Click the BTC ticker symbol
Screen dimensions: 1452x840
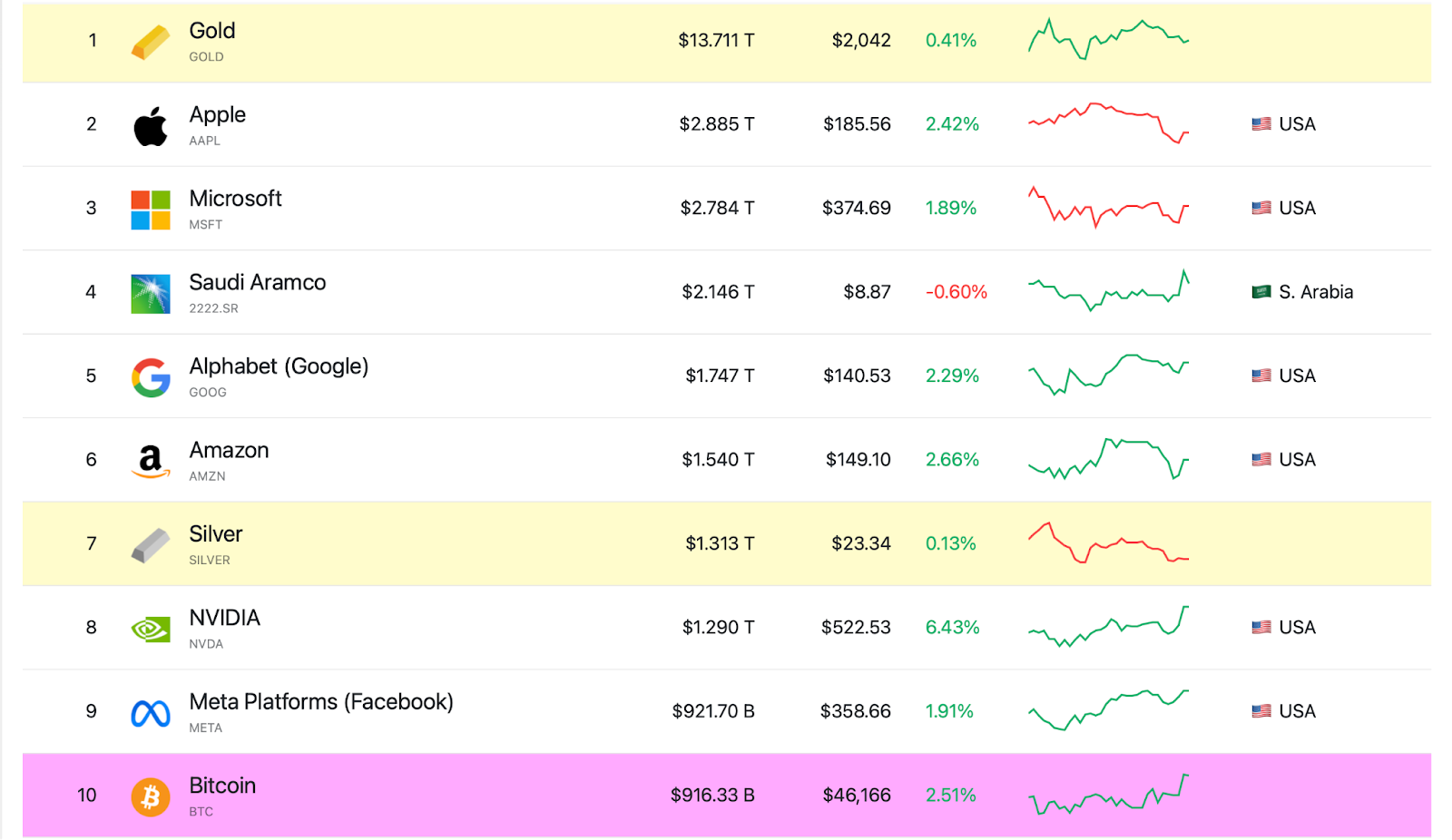[201, 812]
